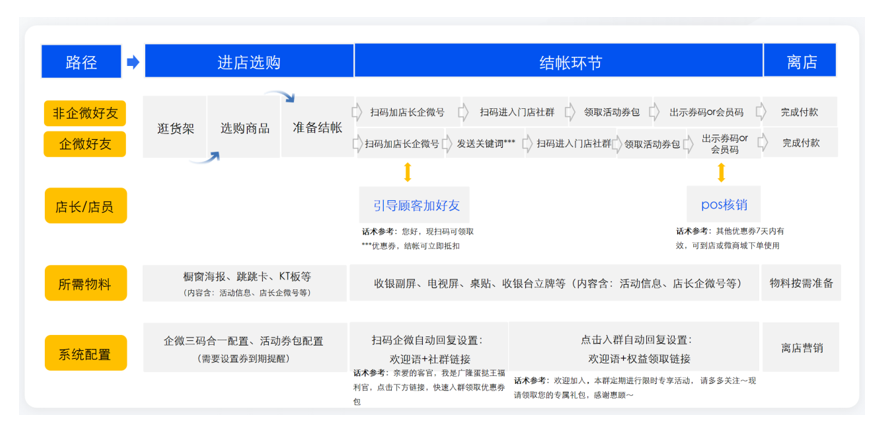Click the yellow double arrow above 引导顾客加好友
The image size is (884, 431).
pyautogui.click(x=407, y=173)
